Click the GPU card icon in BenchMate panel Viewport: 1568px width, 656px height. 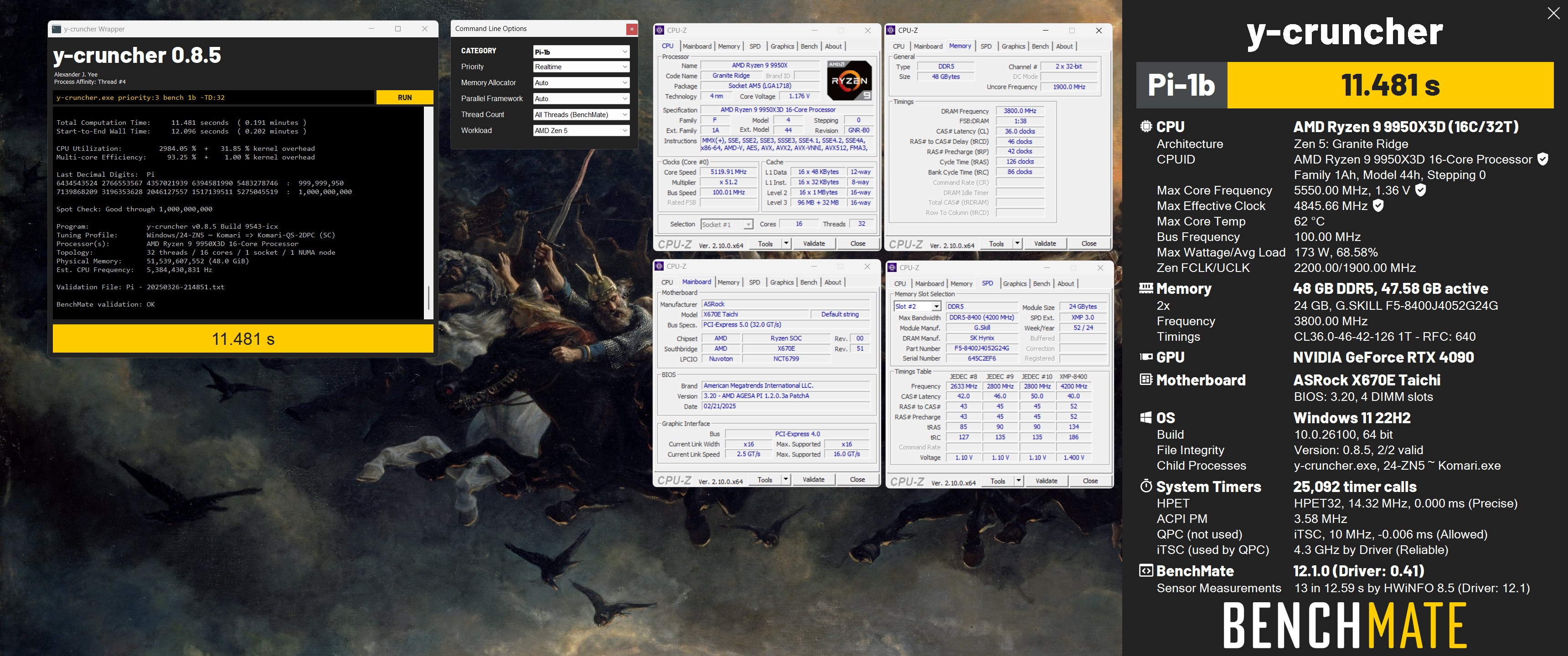(x=1145, y=357)
